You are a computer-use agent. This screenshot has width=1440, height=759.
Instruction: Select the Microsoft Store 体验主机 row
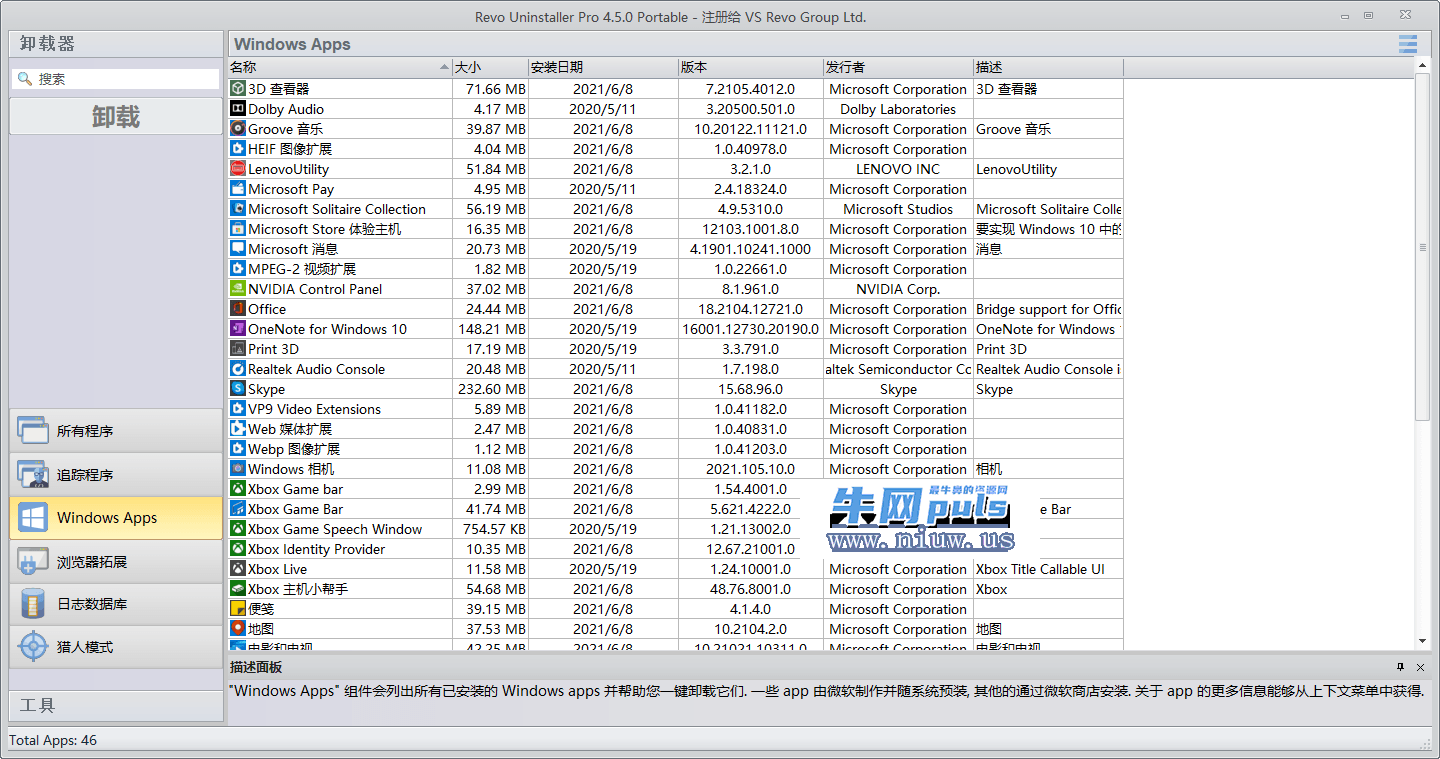tap(676, 229)
